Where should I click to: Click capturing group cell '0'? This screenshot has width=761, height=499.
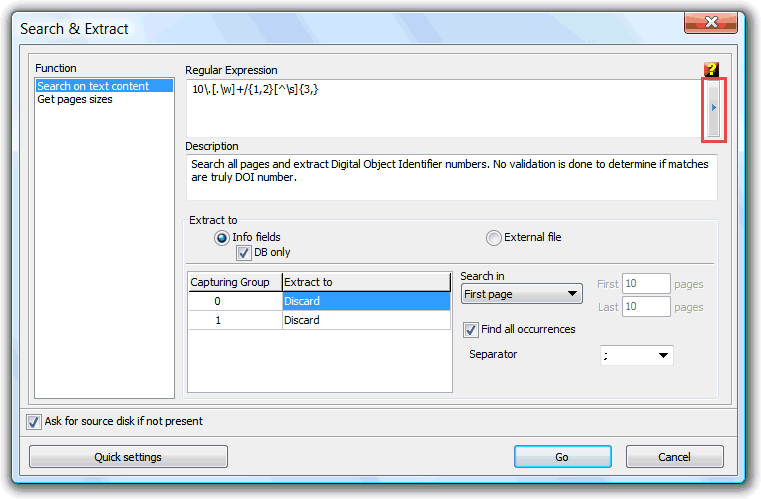[x=235, y=301]
